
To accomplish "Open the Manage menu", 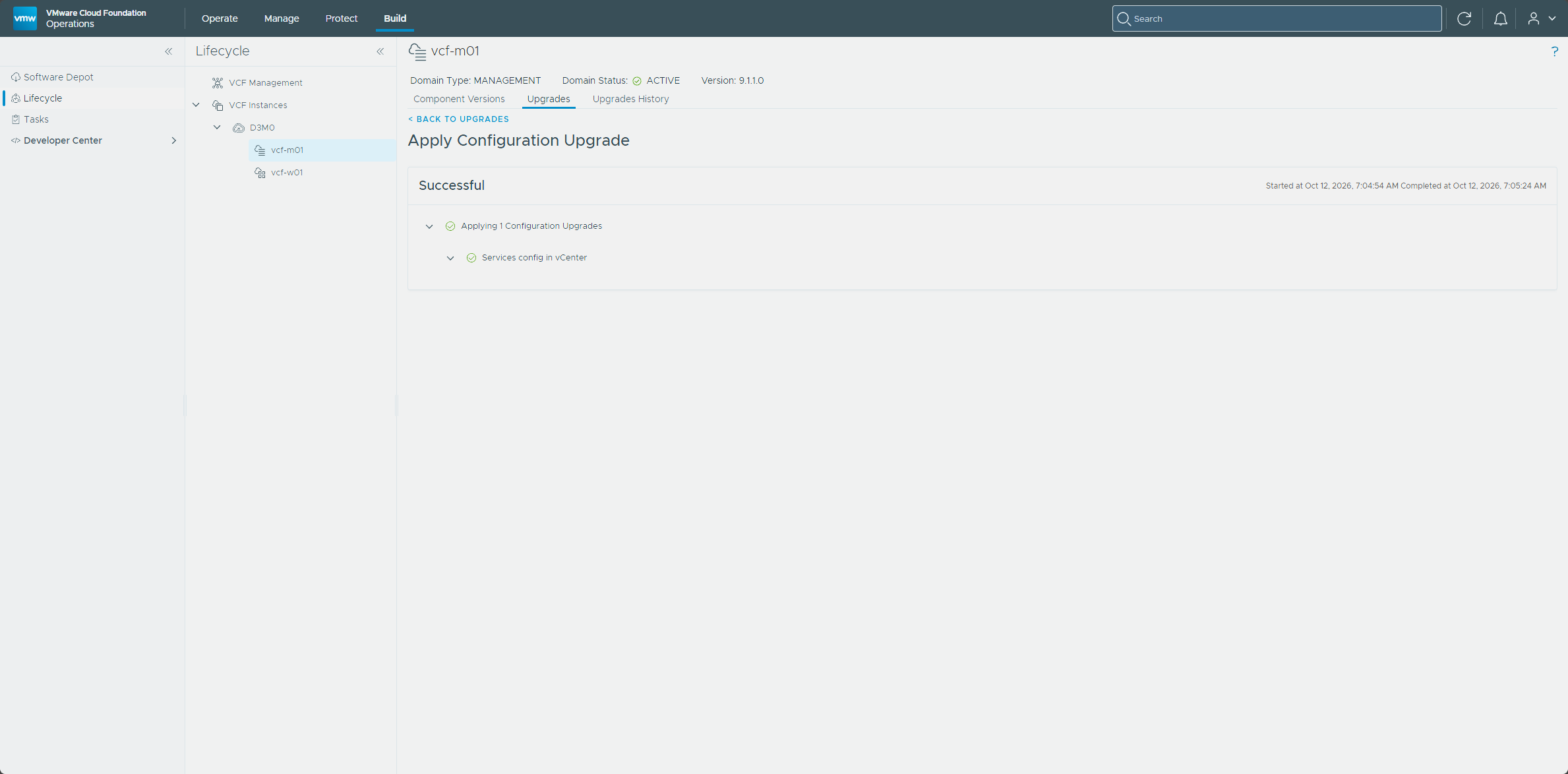I will point(282,18).
